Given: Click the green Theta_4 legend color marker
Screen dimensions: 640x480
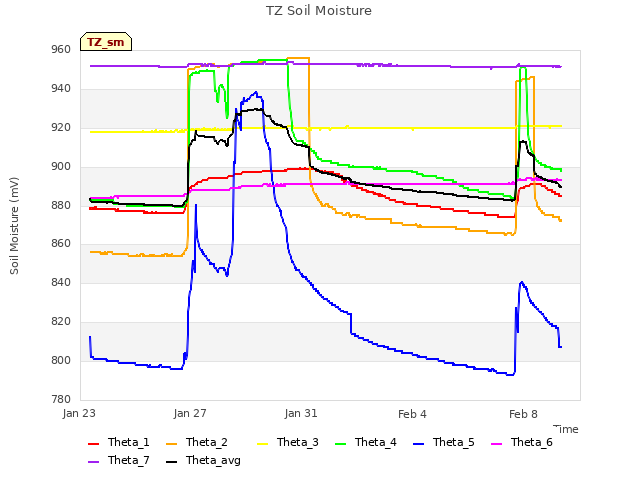Looking at the screenshot, I should 341,444.
